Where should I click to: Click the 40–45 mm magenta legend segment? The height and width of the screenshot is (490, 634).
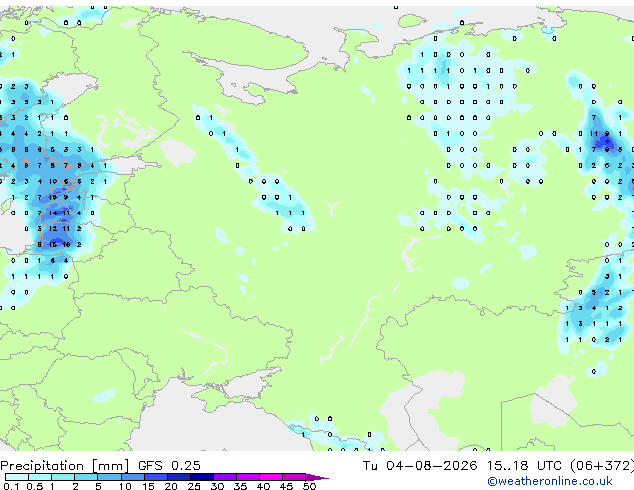pos(271,477)
